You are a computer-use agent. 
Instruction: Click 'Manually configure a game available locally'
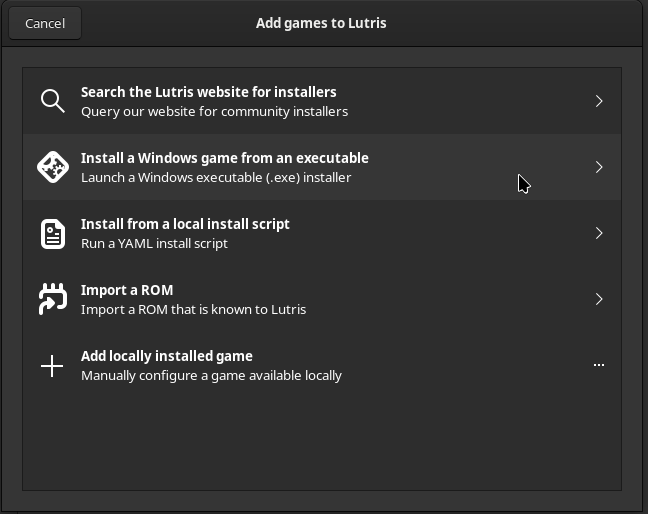point(211,376)
